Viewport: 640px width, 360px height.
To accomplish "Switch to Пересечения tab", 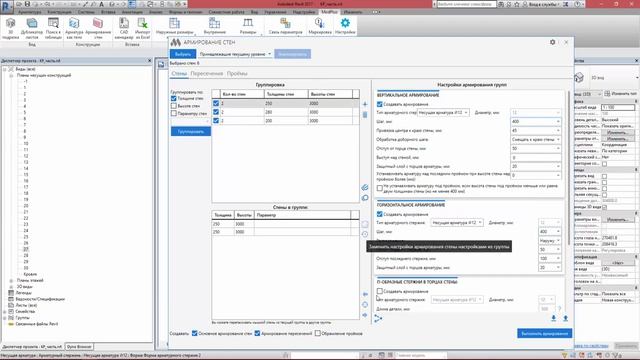I will (207, 73).
